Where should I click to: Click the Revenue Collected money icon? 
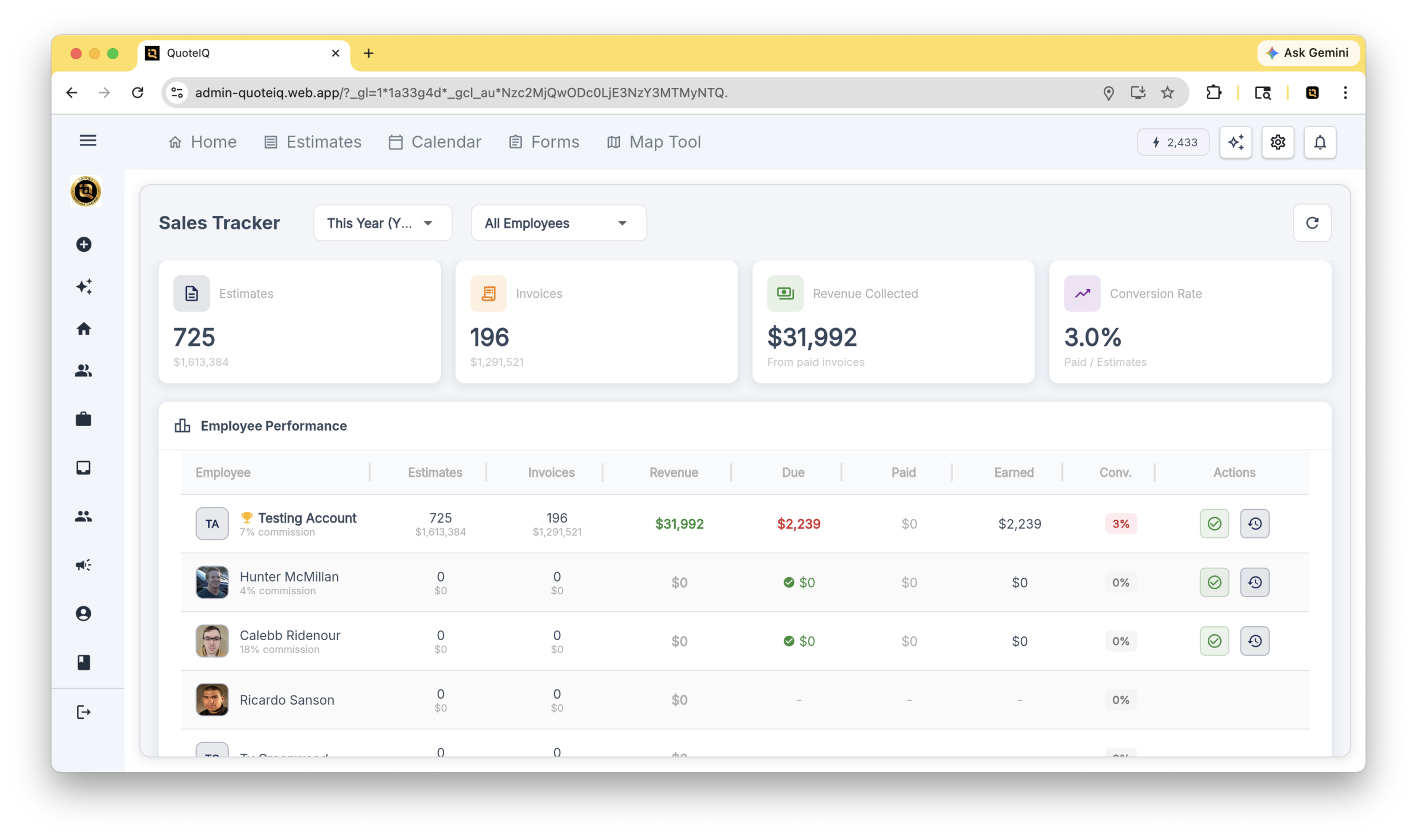[x=786, y=293]
